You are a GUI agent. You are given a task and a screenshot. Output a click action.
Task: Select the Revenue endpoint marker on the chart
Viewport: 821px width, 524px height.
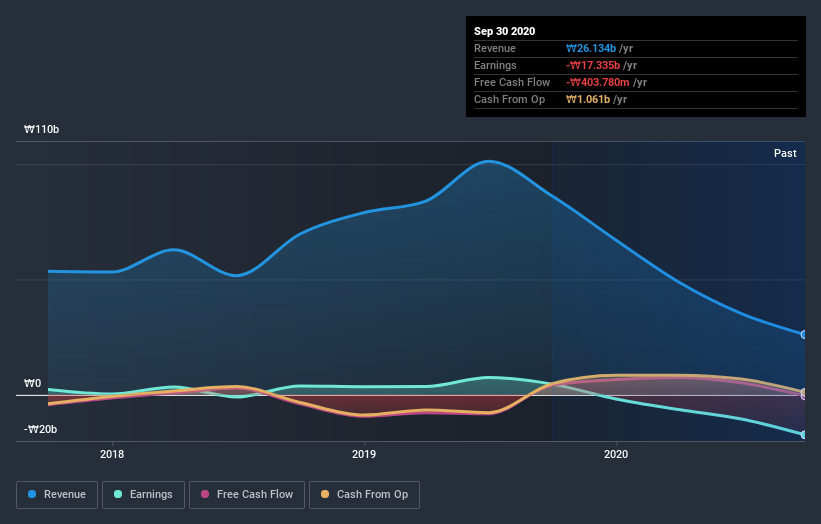click(x=804, y=335)
